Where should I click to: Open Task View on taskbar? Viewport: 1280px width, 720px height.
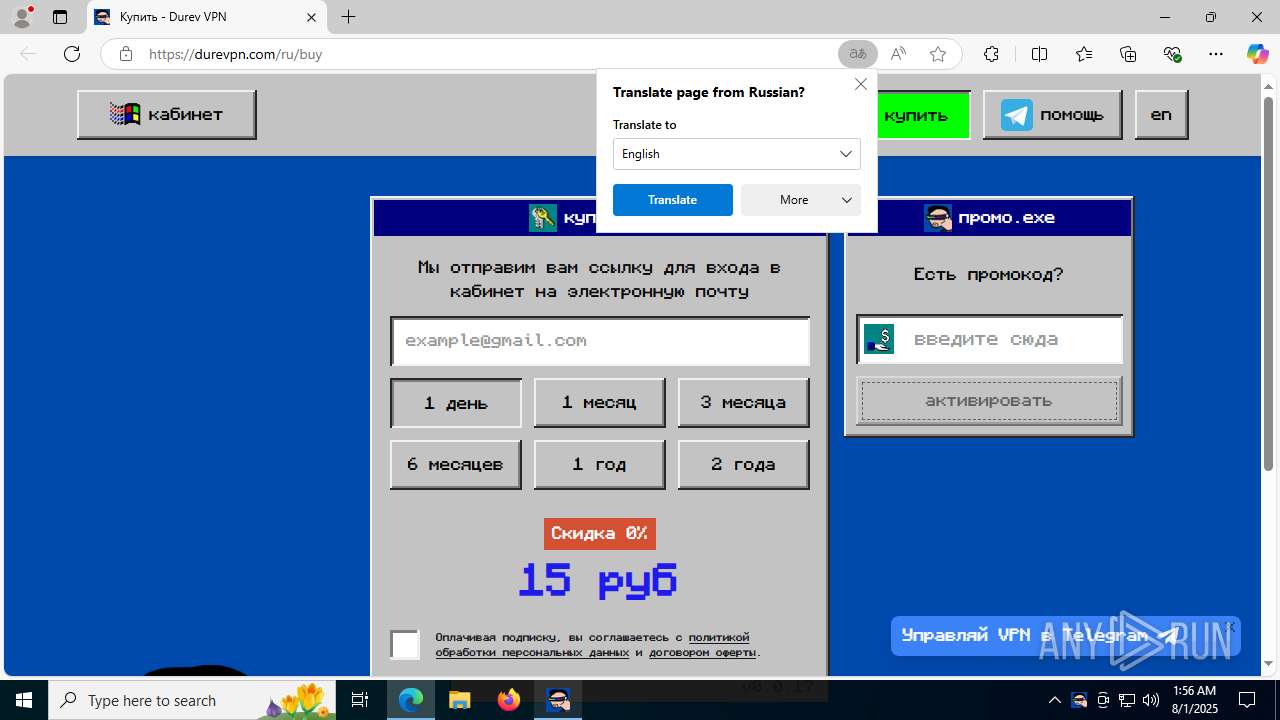(361, 700)
